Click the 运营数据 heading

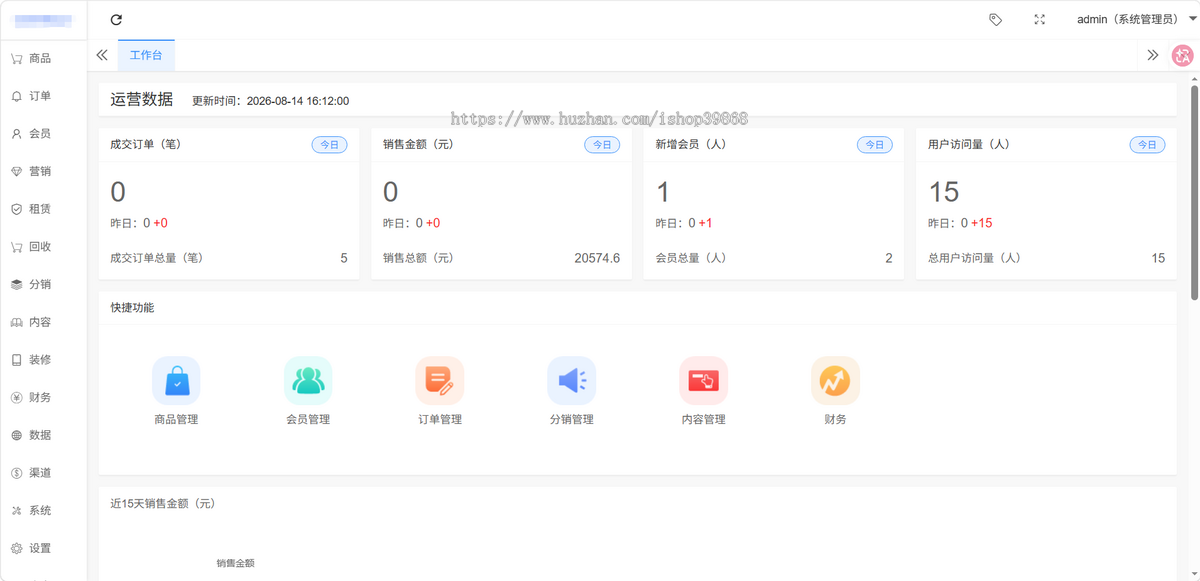(x=142, y=100)
